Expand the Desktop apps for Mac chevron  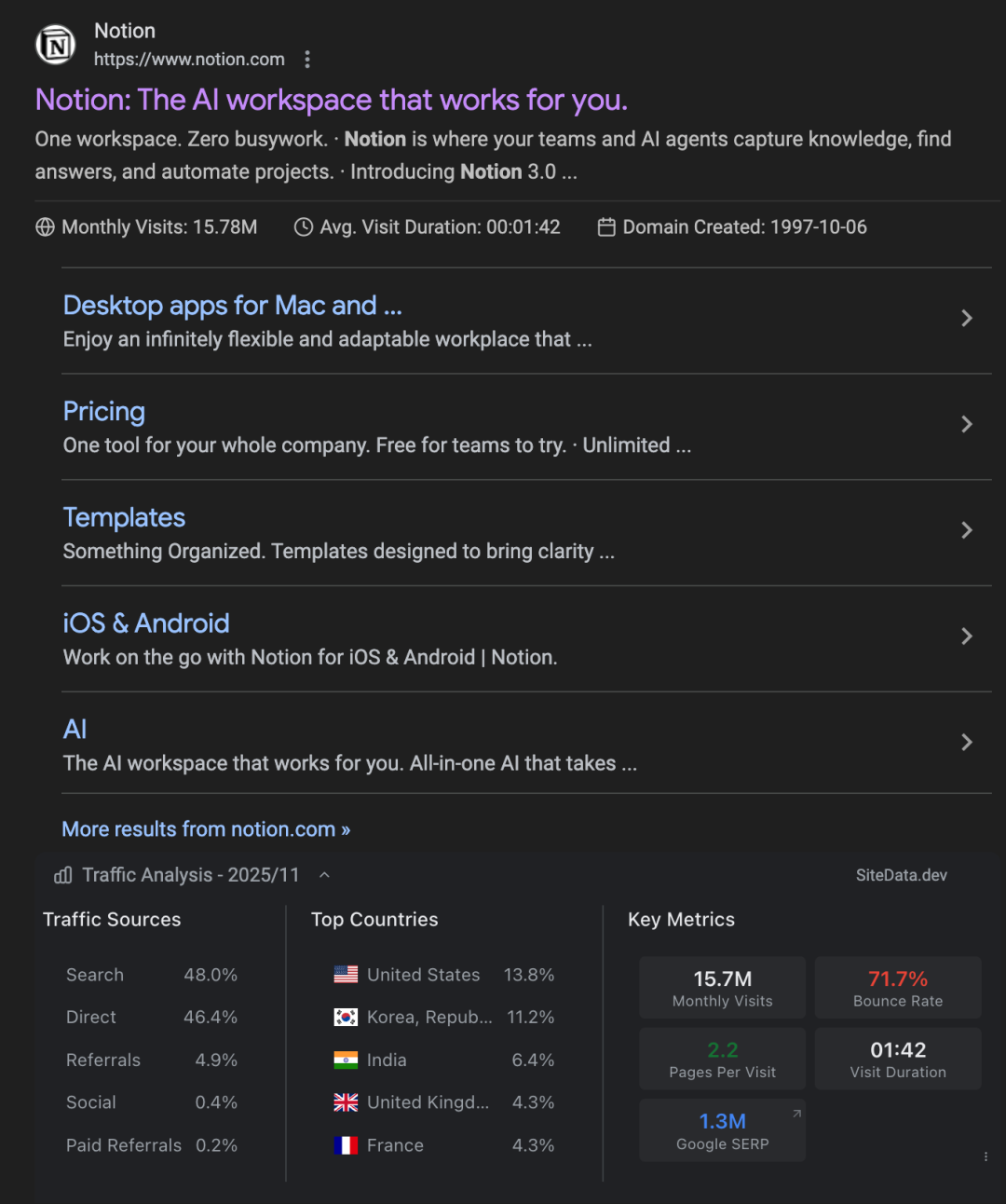click(x=967, y=319)
